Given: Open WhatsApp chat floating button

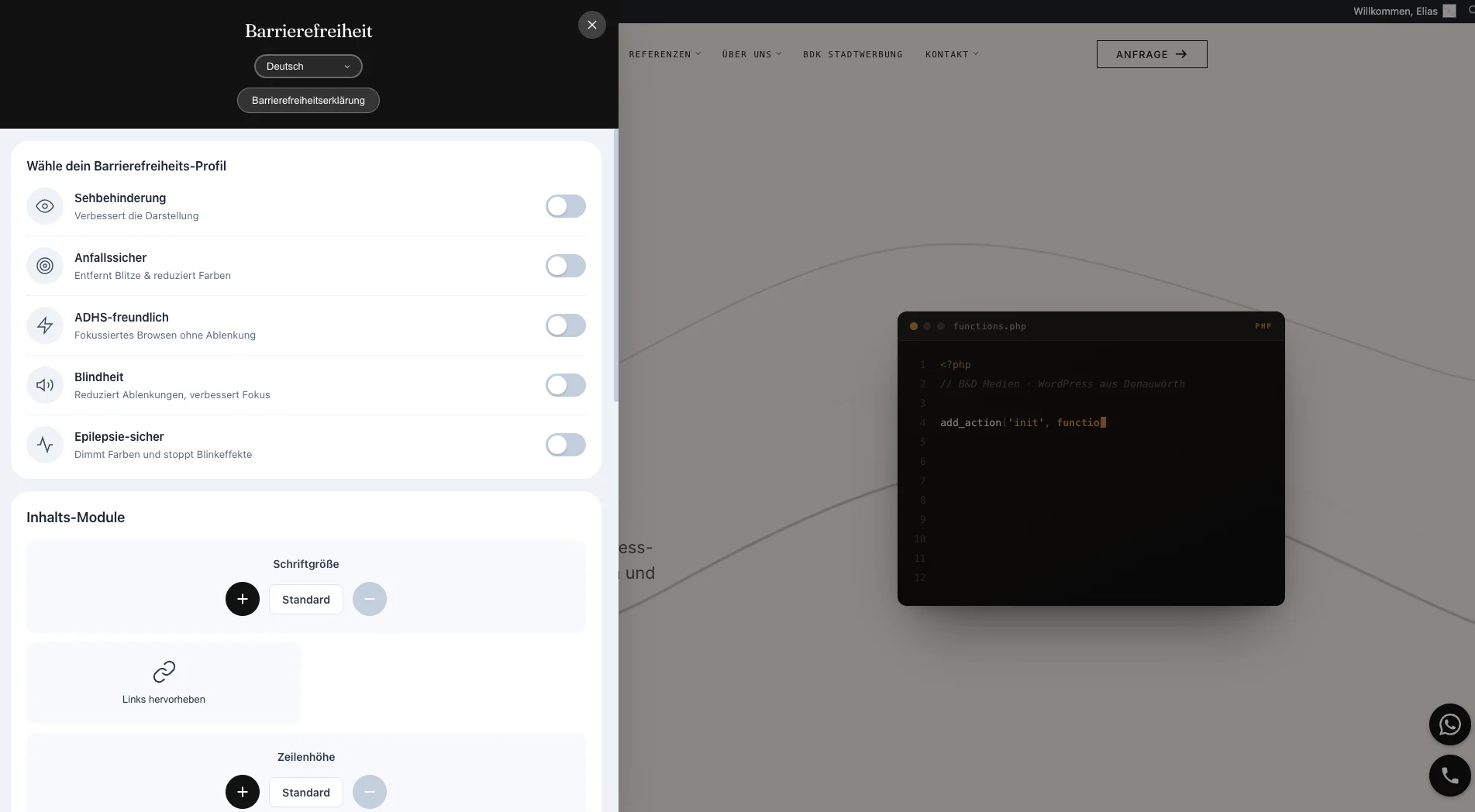Looking at the screenshot, I should tap(1449, 724).
